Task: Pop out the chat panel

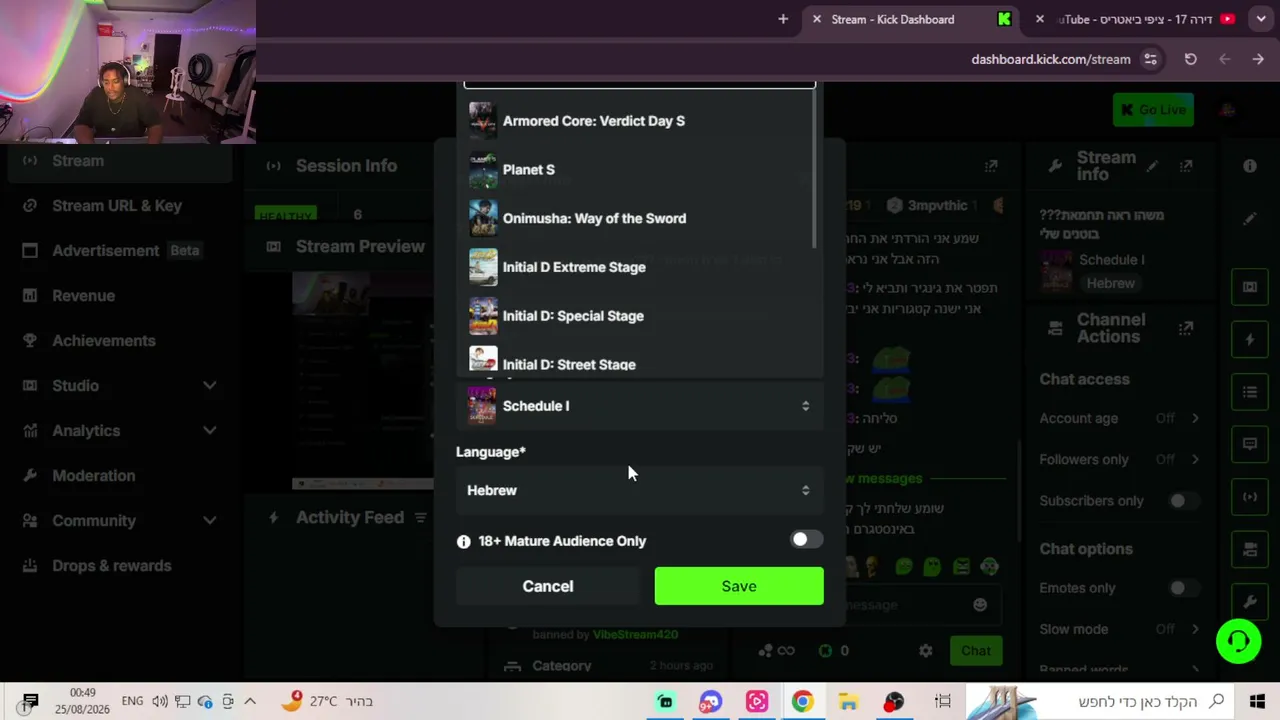Action: click(991, 166)
